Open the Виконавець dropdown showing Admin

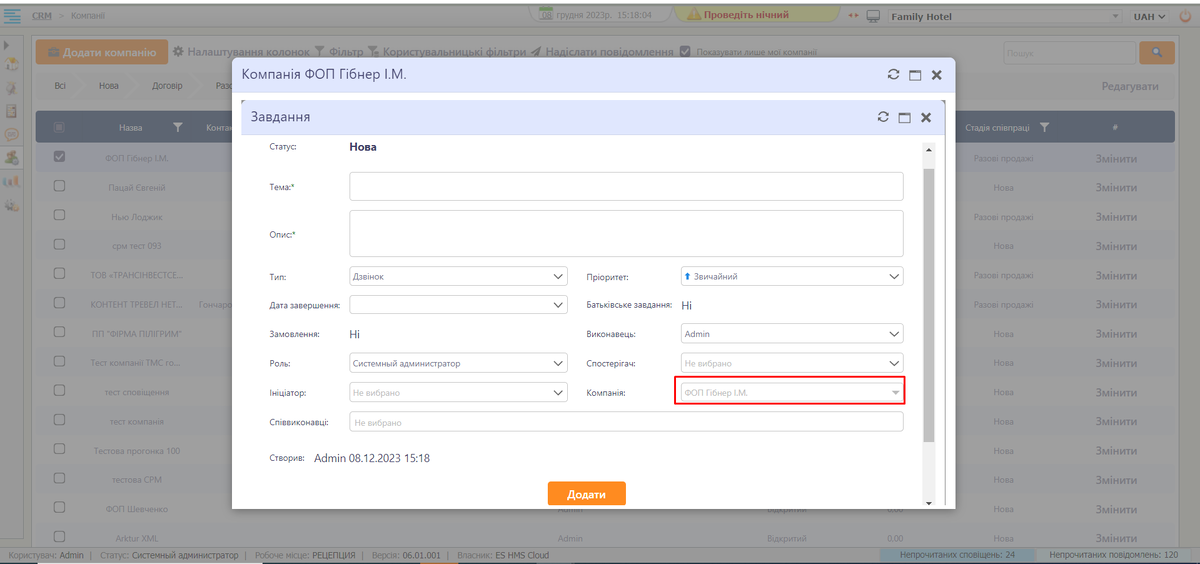[791, 335]
